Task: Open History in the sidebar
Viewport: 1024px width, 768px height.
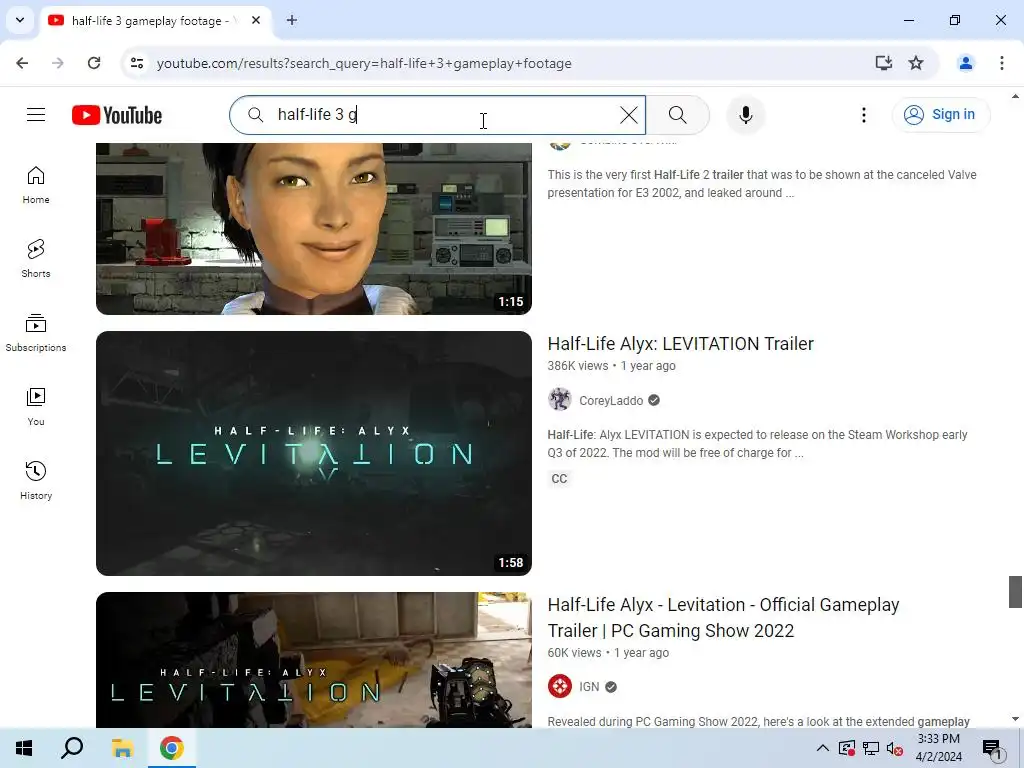Action: pyautogui.click(x=36, y=481)
